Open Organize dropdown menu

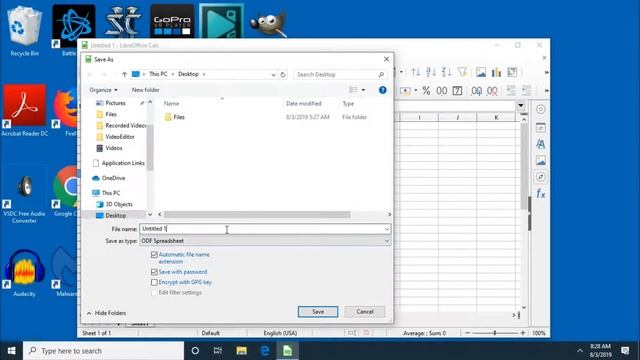(103, 90)
